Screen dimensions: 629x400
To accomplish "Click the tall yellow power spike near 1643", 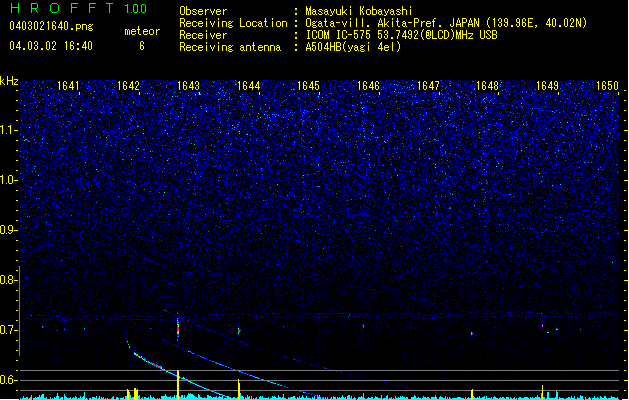I will tap(178, 385).
